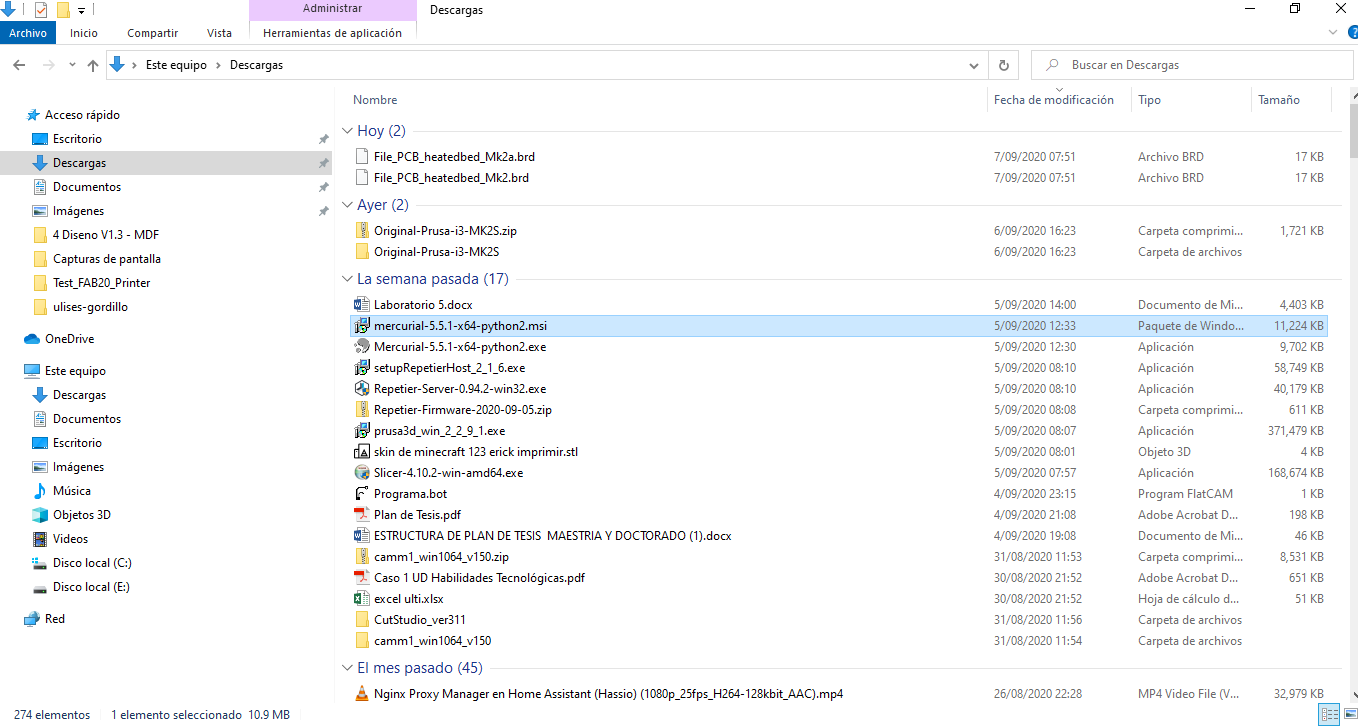The width and height of the screenshot is (1358, 726).
Task: Open the Archivo menu tab
Action: pos(28,33)
